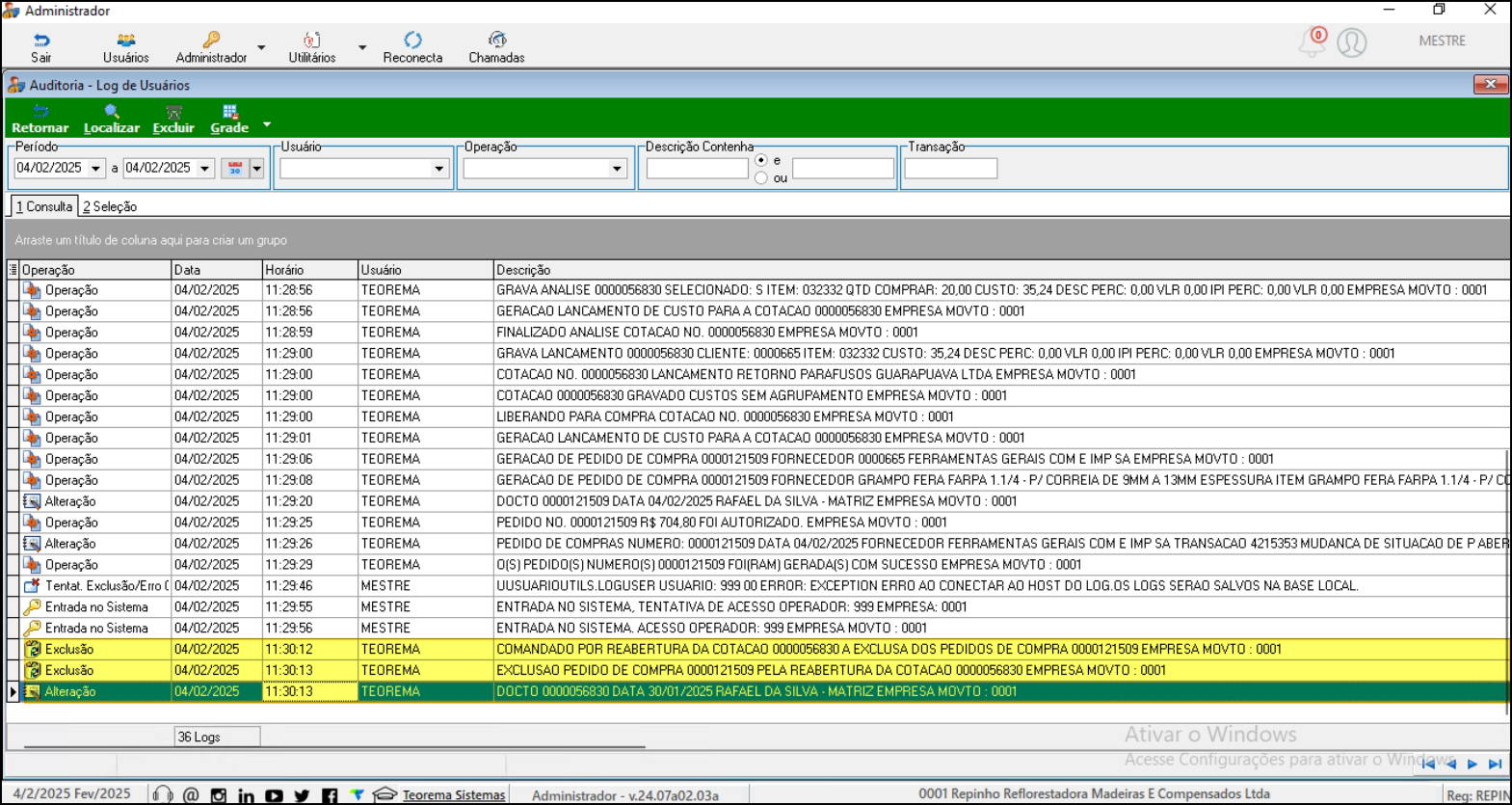Open the Administrador tools
Viewport: 1512px width, 805px height.
[x=211, y=47]
